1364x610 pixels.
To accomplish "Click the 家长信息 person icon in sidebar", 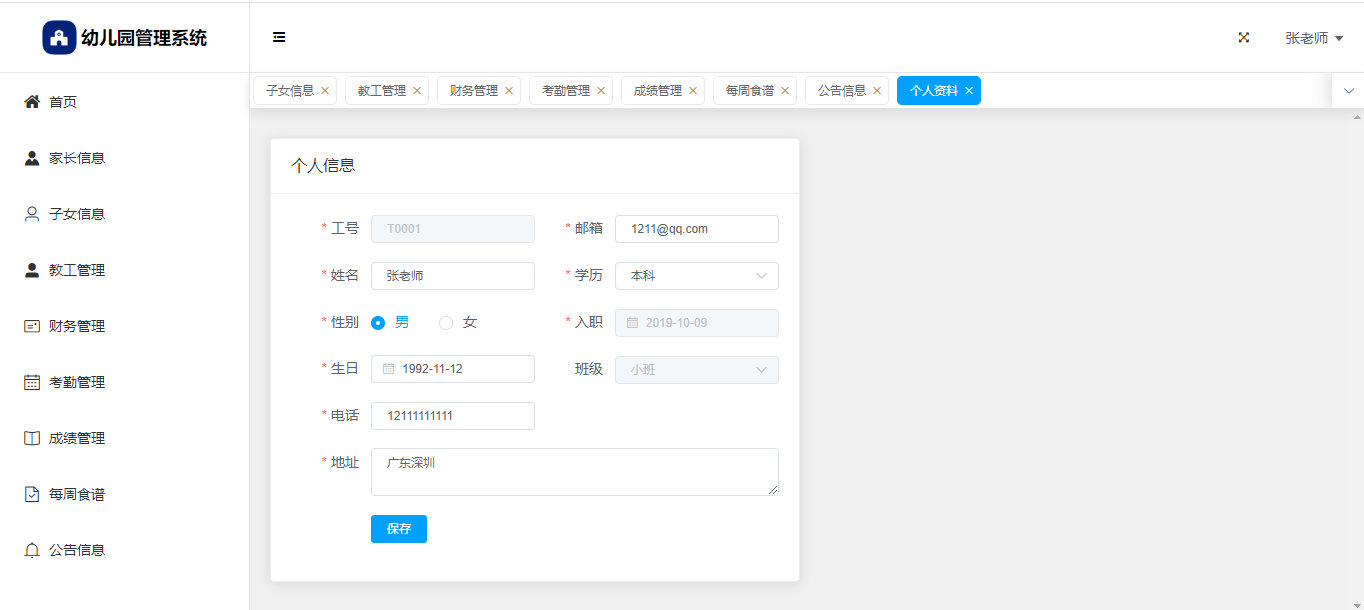I will coord(32,158).
